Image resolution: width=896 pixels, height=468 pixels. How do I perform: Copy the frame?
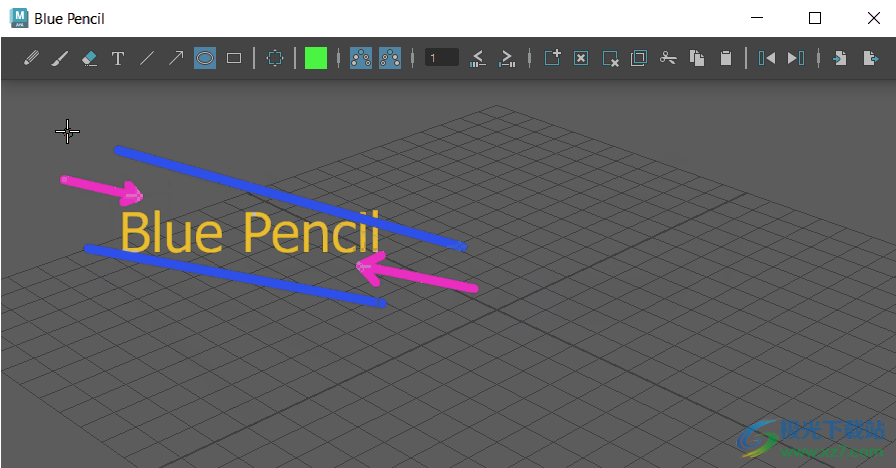[x=697, y=58]
